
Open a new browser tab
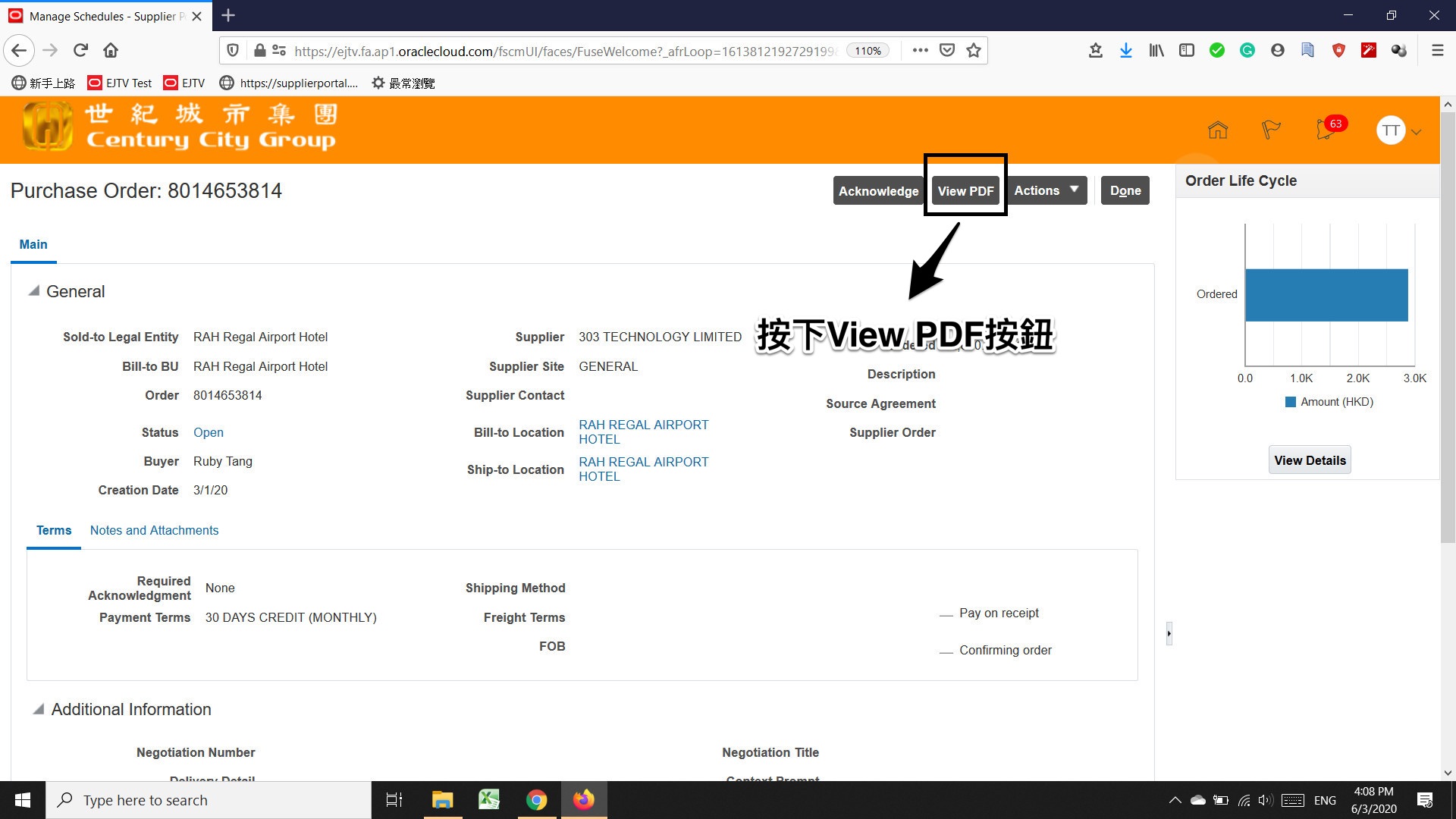pos(228,15)
